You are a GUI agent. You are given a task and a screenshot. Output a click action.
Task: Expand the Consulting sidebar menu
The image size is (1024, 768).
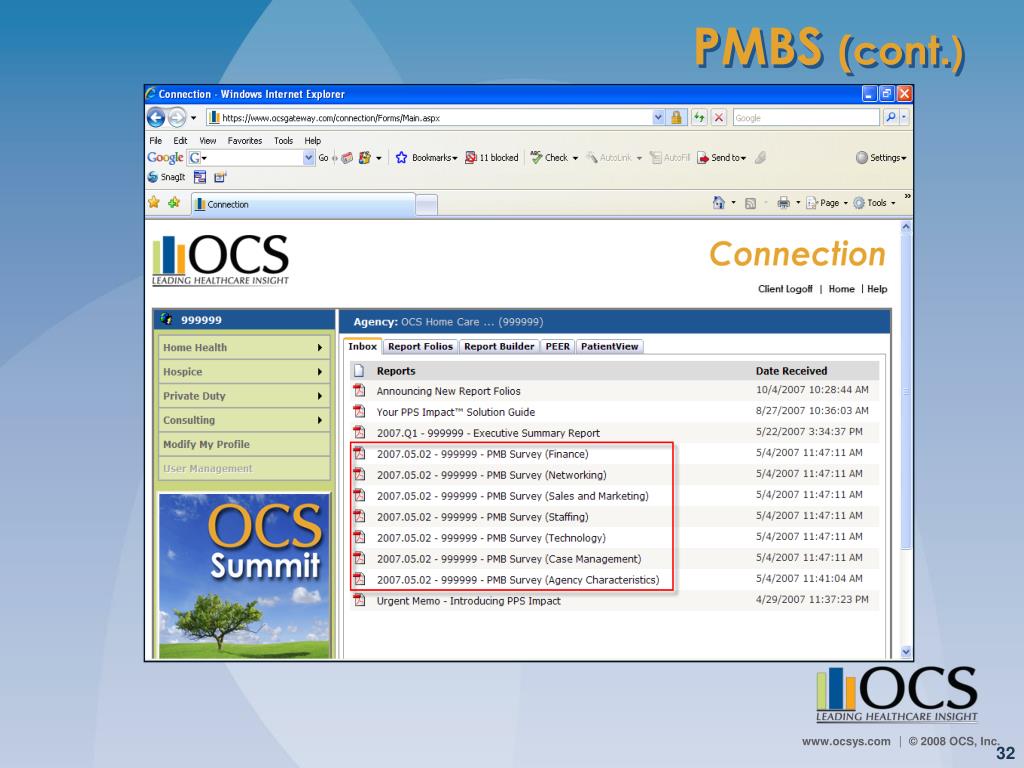click(x=244, y=420)
